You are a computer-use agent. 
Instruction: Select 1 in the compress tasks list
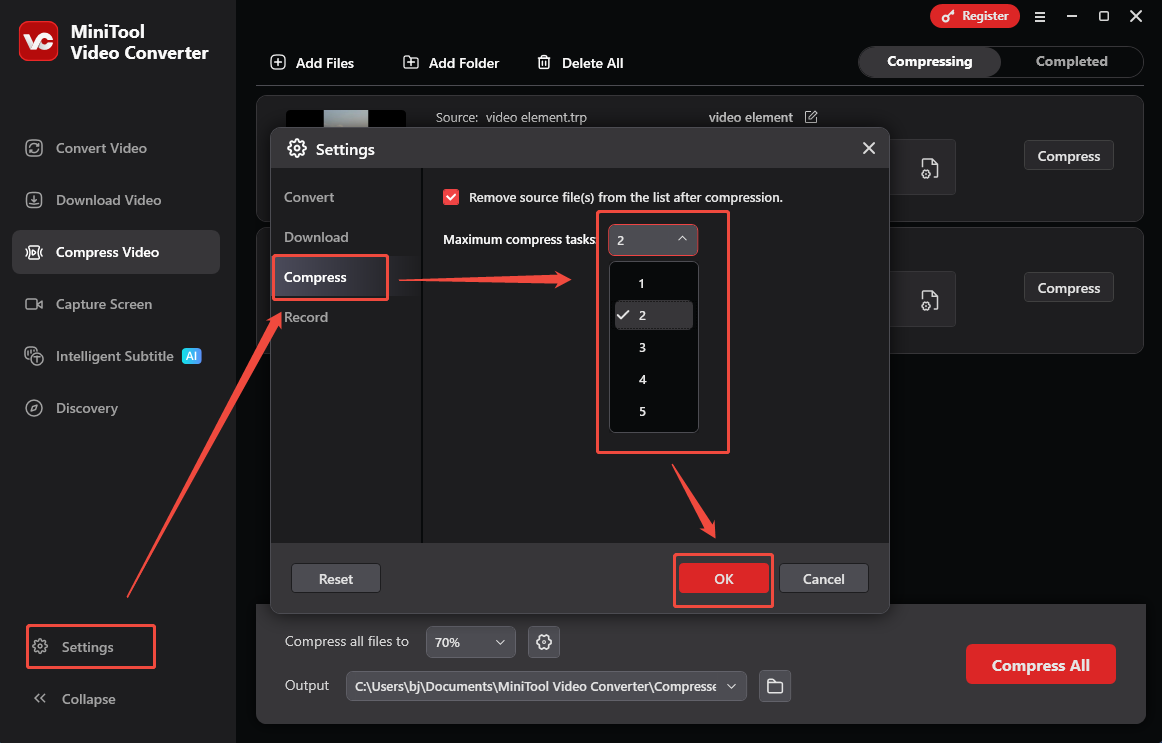[x=641, y=283]
